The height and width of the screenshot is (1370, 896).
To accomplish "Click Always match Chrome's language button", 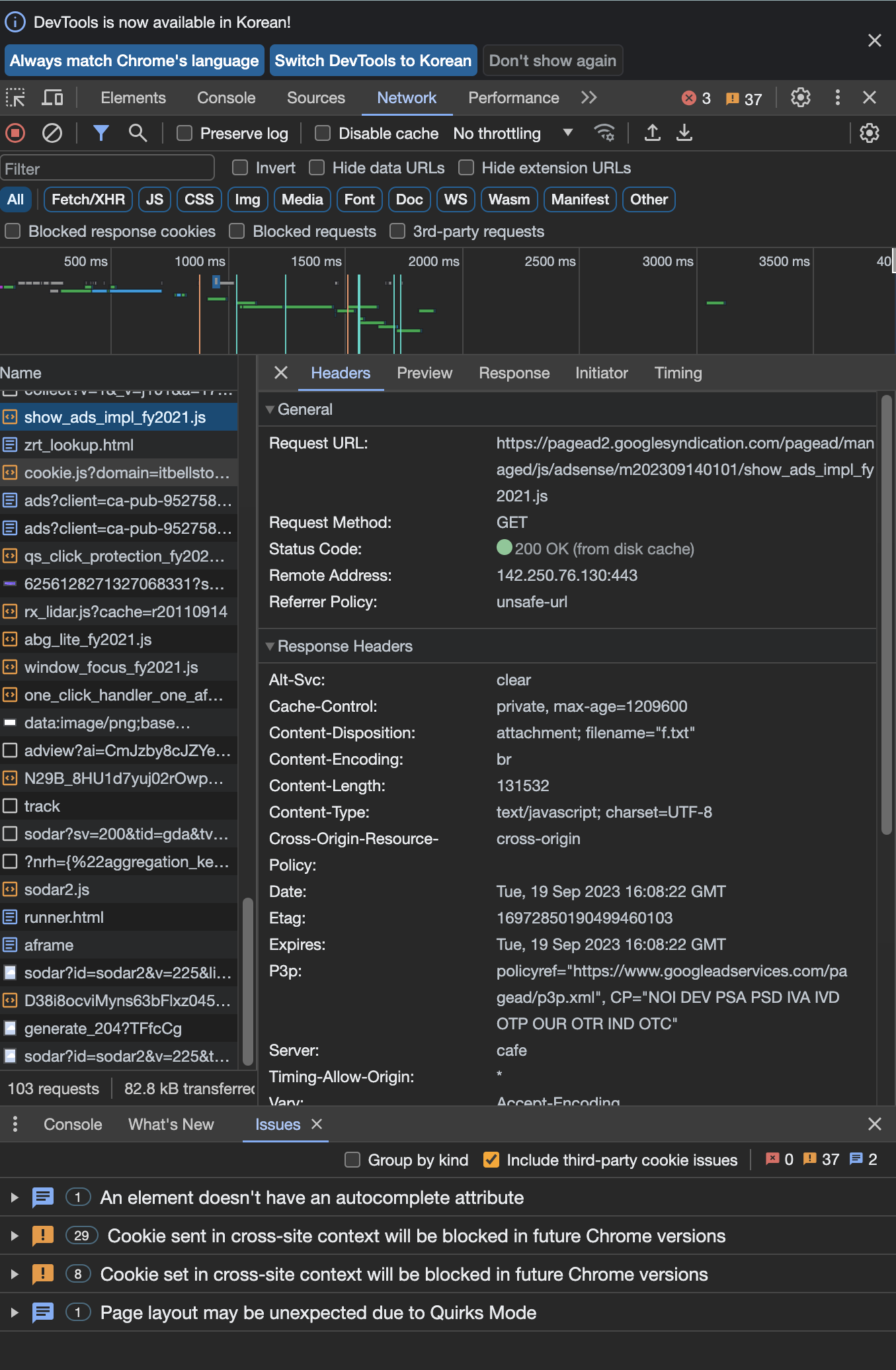I will [134, 61].
